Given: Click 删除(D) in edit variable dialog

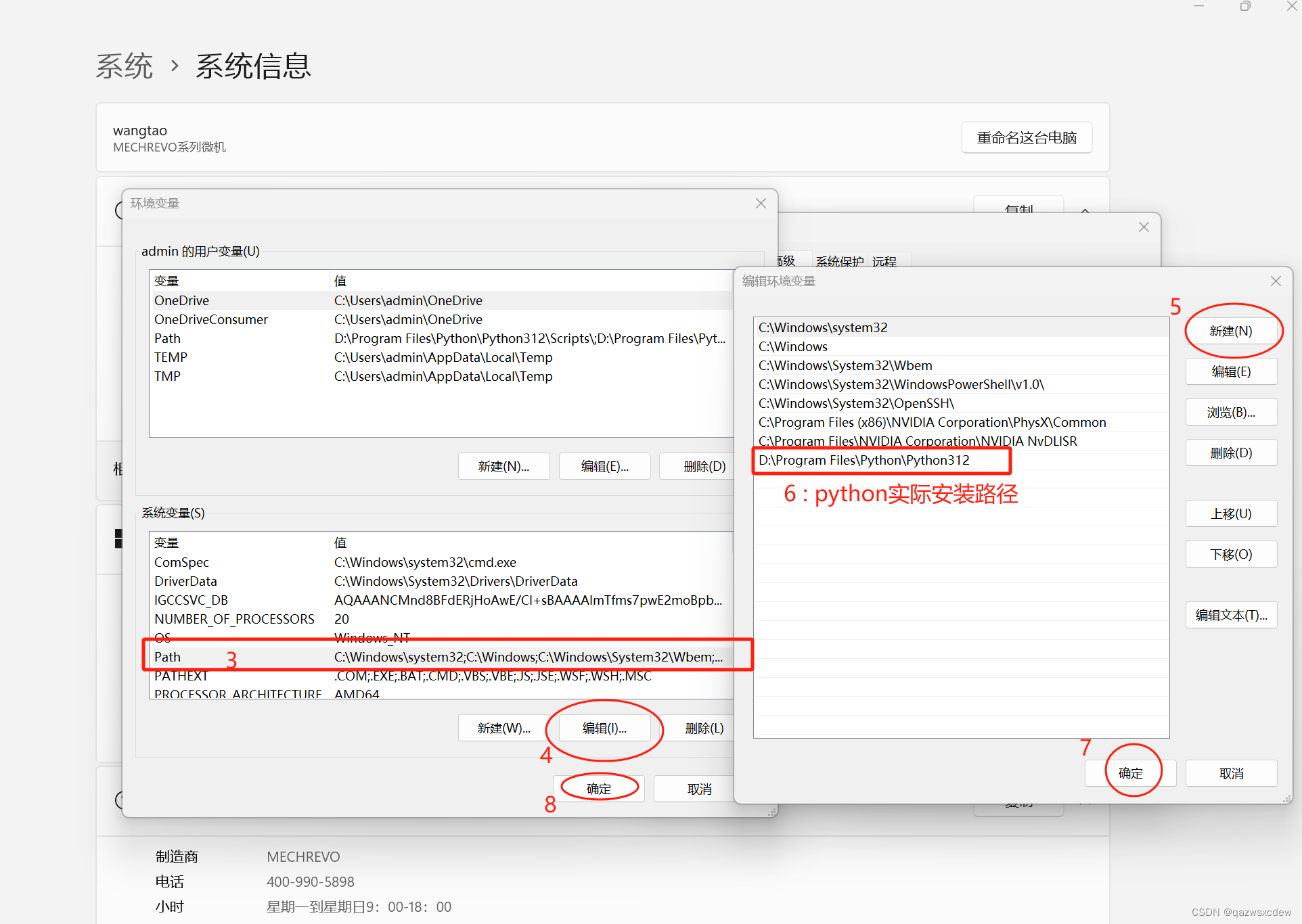Looking at the screenshot, I should (x=1230, y=453).
